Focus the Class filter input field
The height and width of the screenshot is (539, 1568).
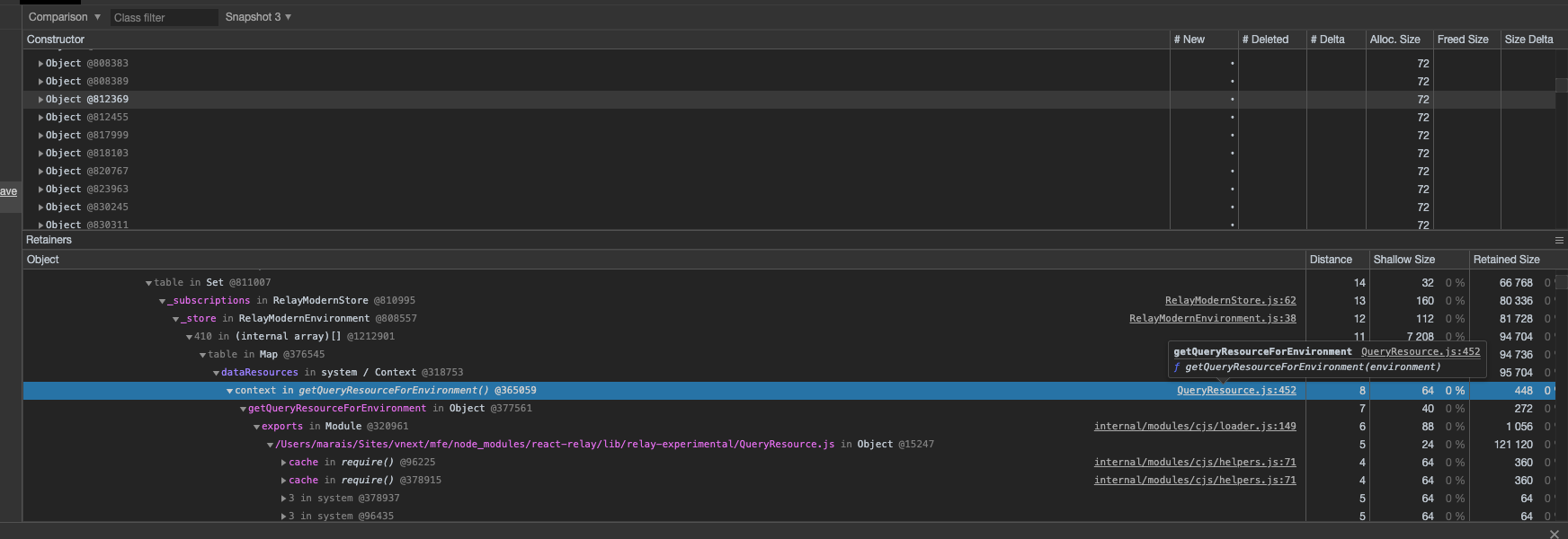point(164,17)
